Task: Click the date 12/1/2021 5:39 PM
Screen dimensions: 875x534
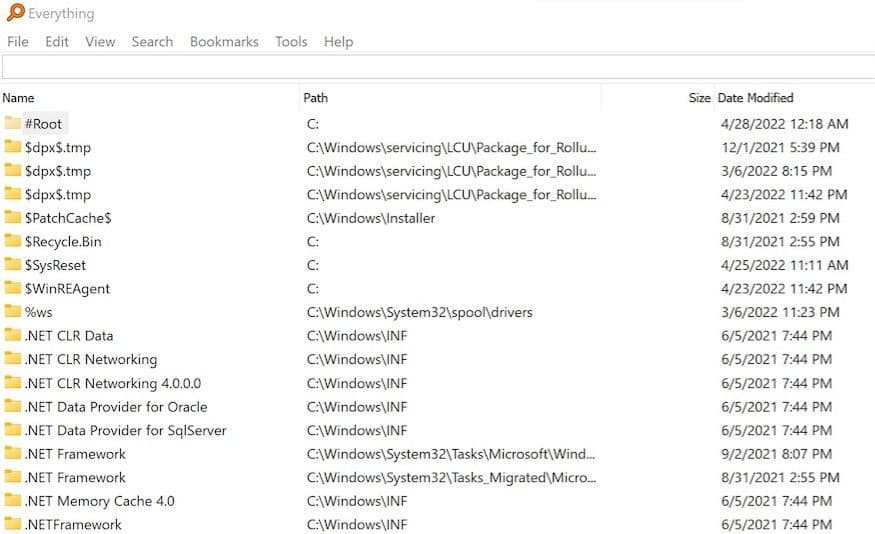Action: [x=780, y=147]
